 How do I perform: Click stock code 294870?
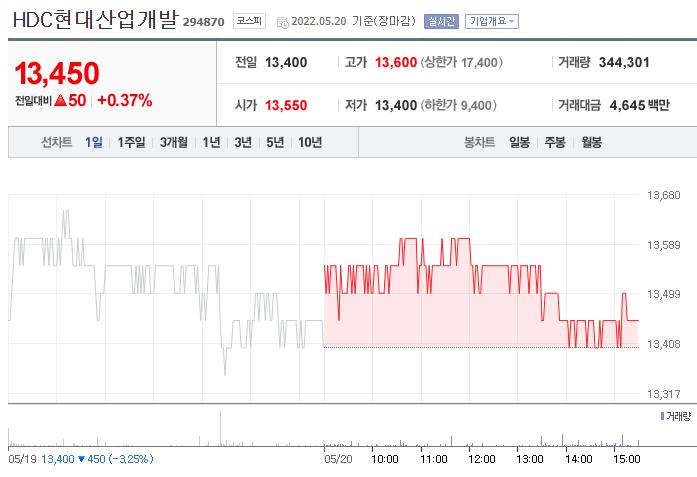click(x=204, y=22)
